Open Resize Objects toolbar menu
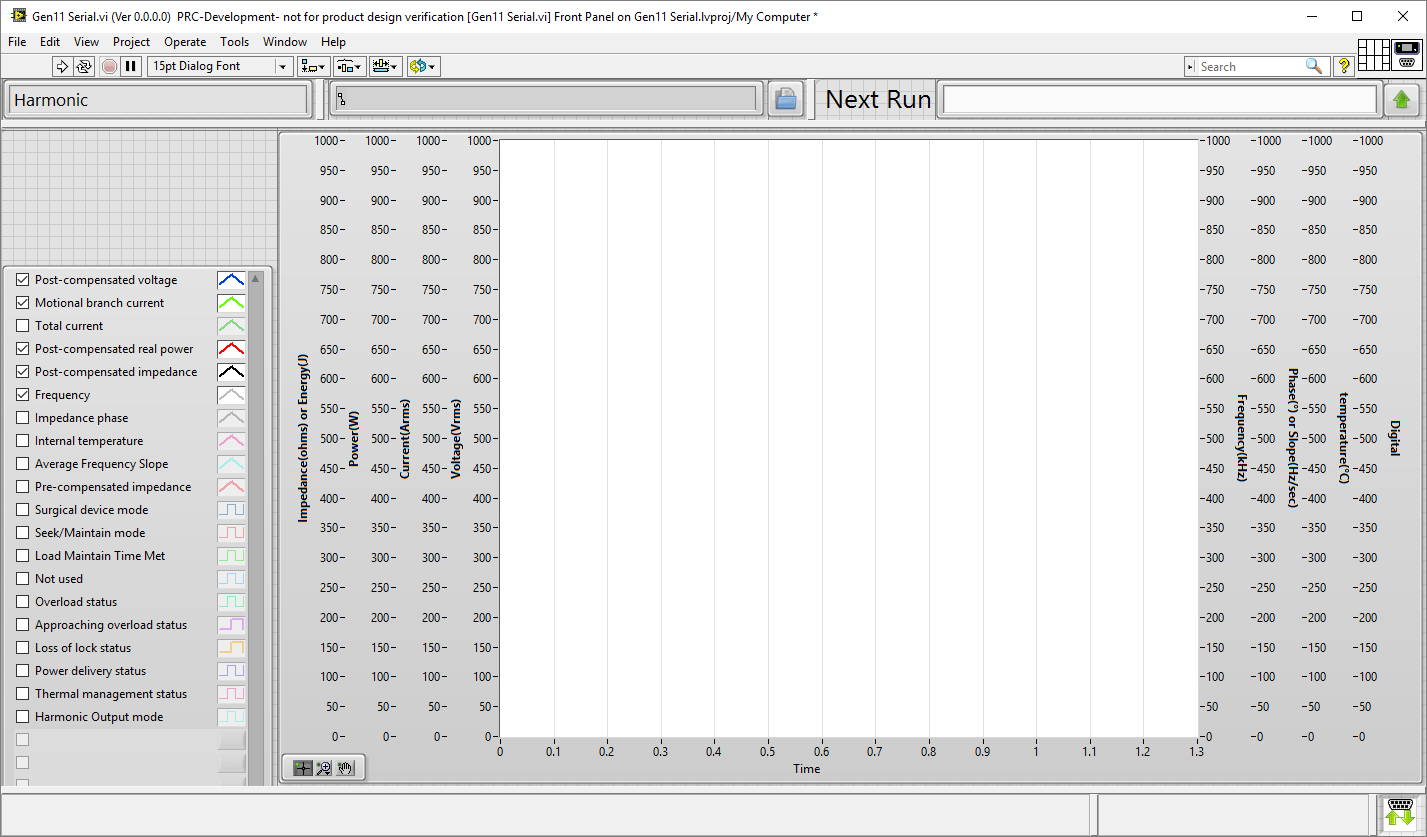 tap(385, 66)
